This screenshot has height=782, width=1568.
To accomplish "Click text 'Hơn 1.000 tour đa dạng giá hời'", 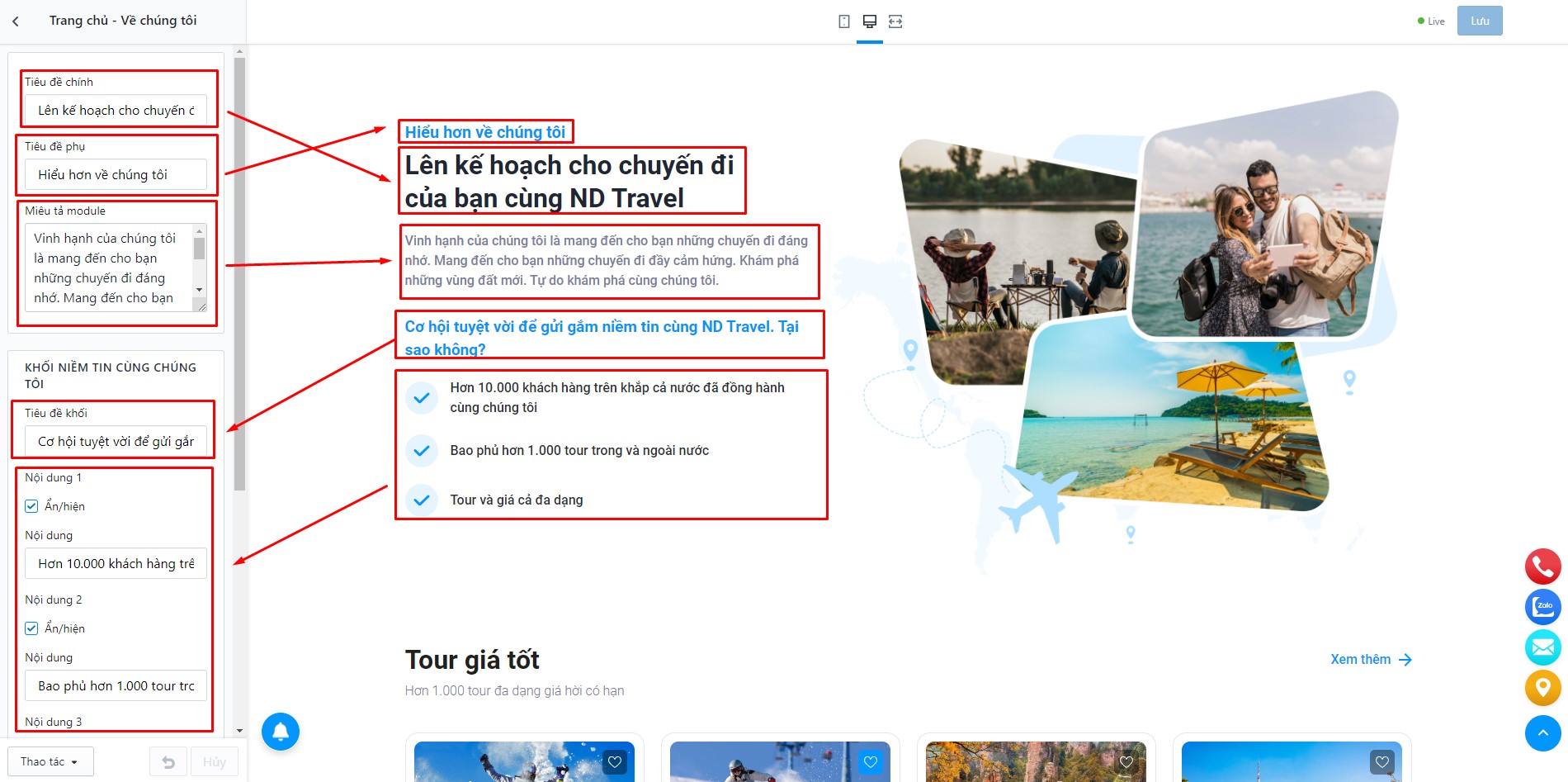I will pos(514,691).
